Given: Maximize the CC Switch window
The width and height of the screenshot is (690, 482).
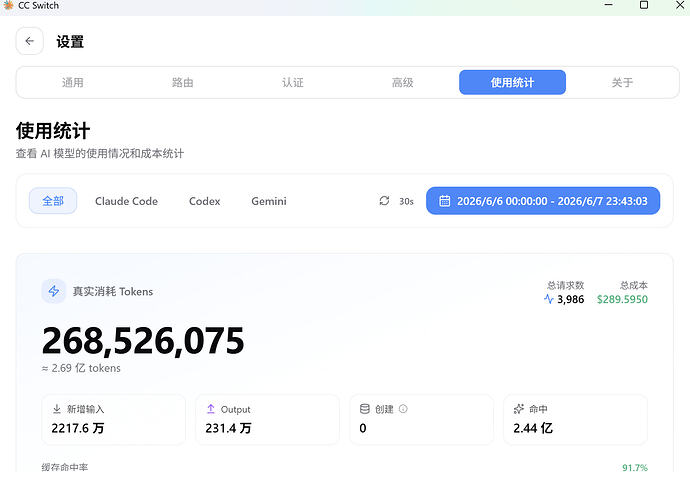Looking at the screenshot, I should click(x=644, y=5).
